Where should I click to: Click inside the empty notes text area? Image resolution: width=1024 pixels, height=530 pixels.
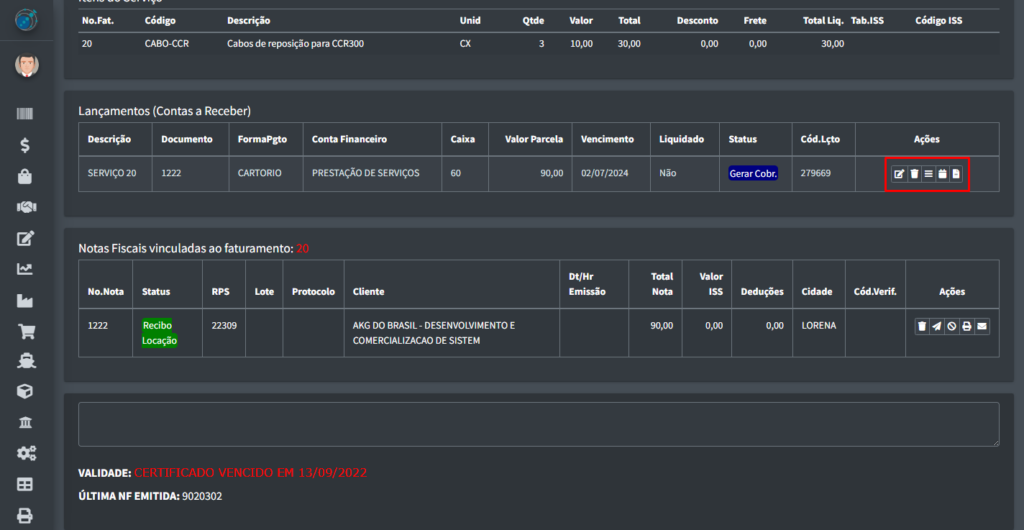pyautogui.click(x=538, y=424)
